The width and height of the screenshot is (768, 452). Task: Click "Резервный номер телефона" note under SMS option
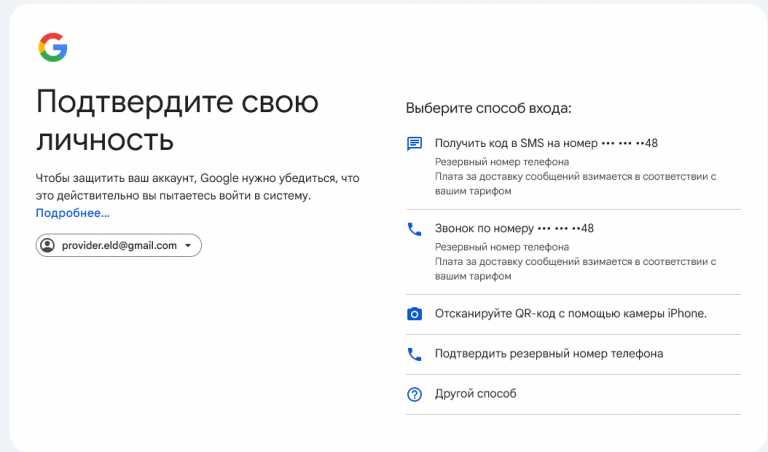502,162
